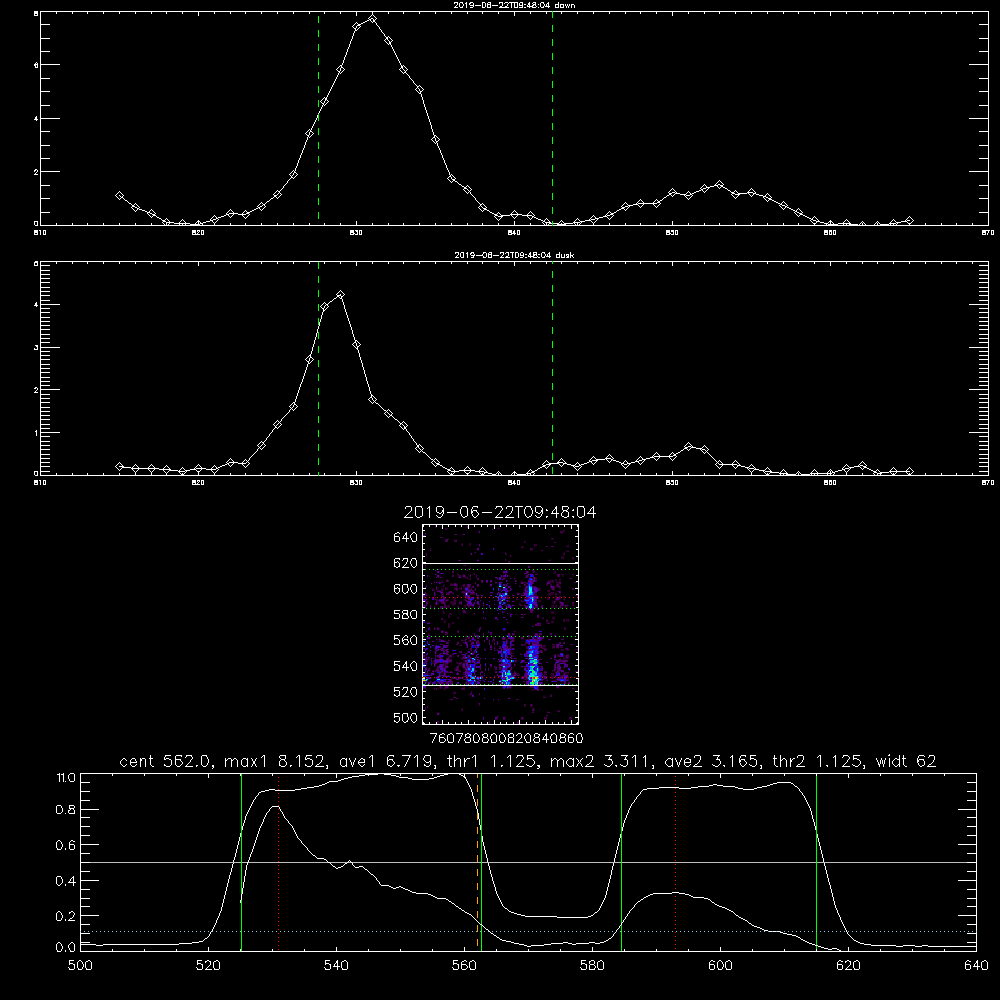
Task: Click heatmap x-axis labels 760780800820840860
Action: click(x=506, y=739)
